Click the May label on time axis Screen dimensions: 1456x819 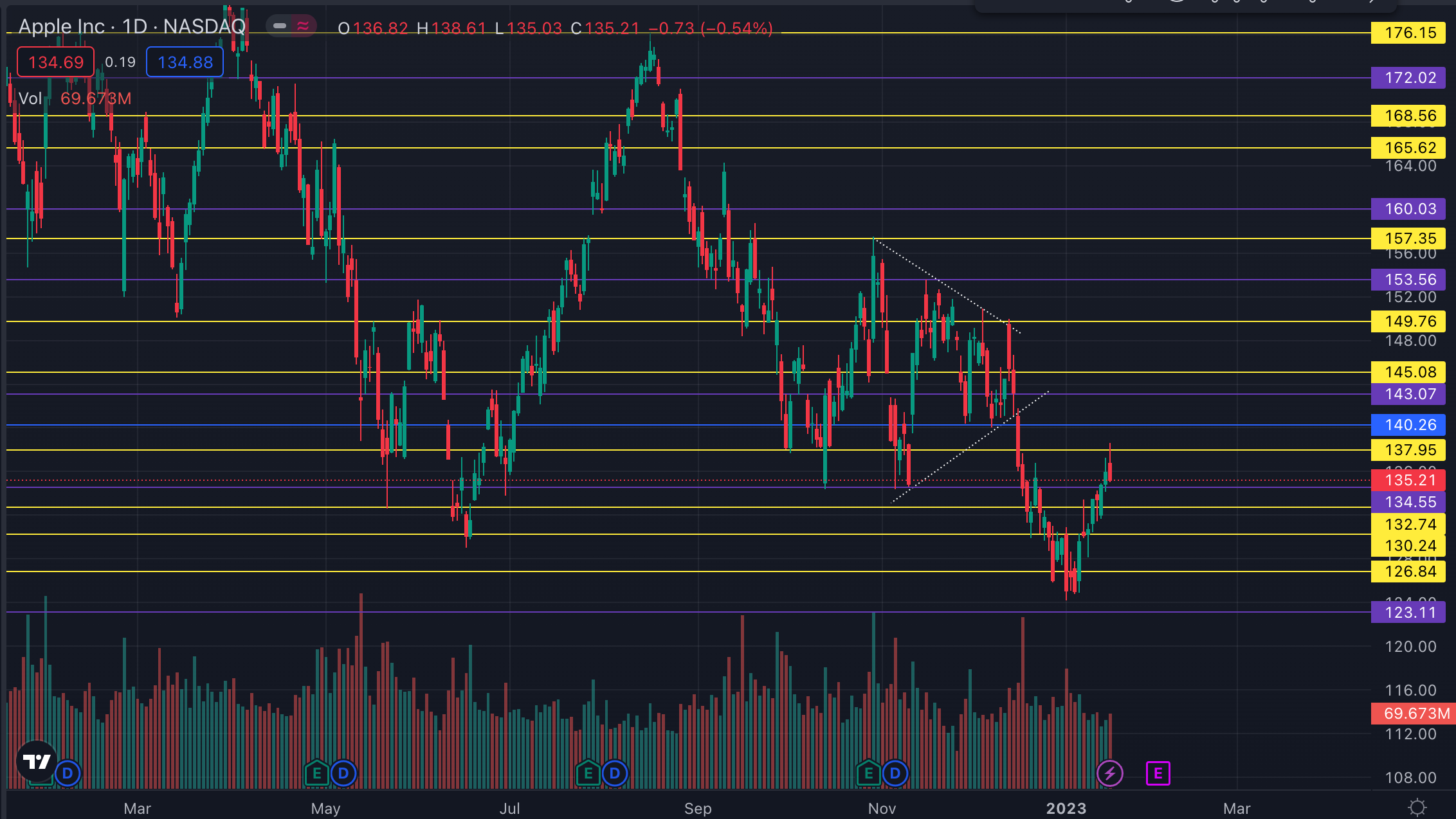(325, 809)
